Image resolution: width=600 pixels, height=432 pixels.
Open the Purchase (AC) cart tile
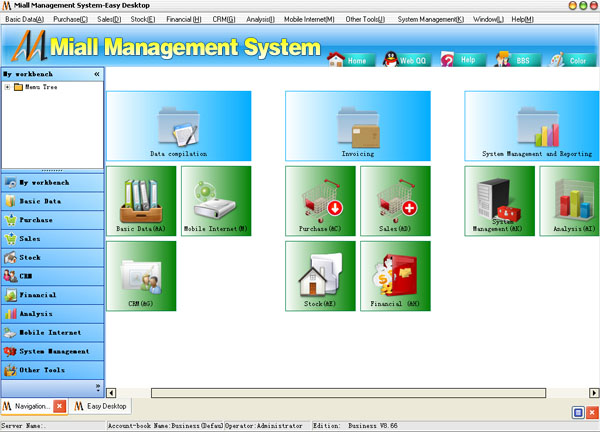(x=320, y=201)
